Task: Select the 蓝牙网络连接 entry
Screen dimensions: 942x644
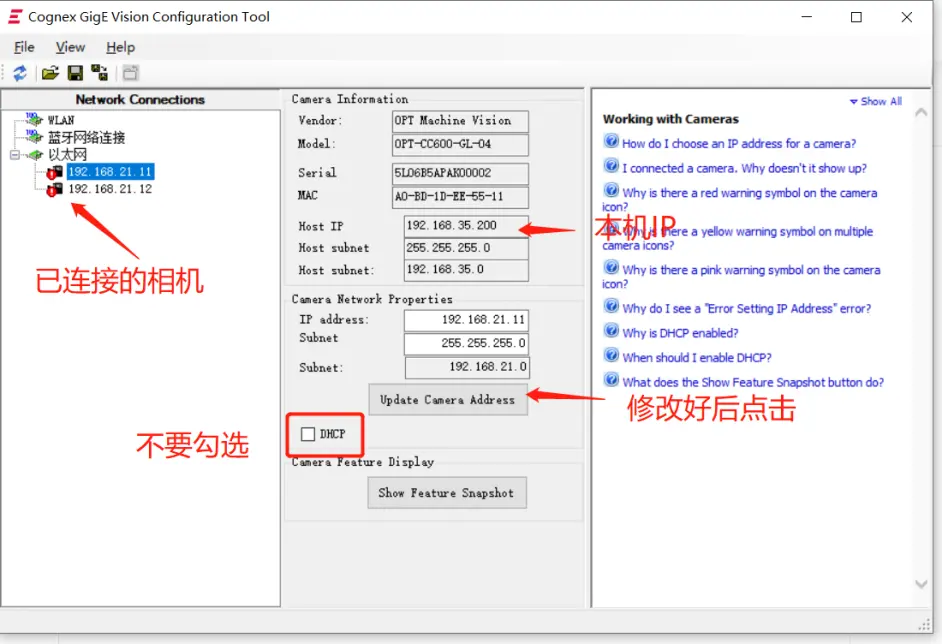Action: [87, 138]
